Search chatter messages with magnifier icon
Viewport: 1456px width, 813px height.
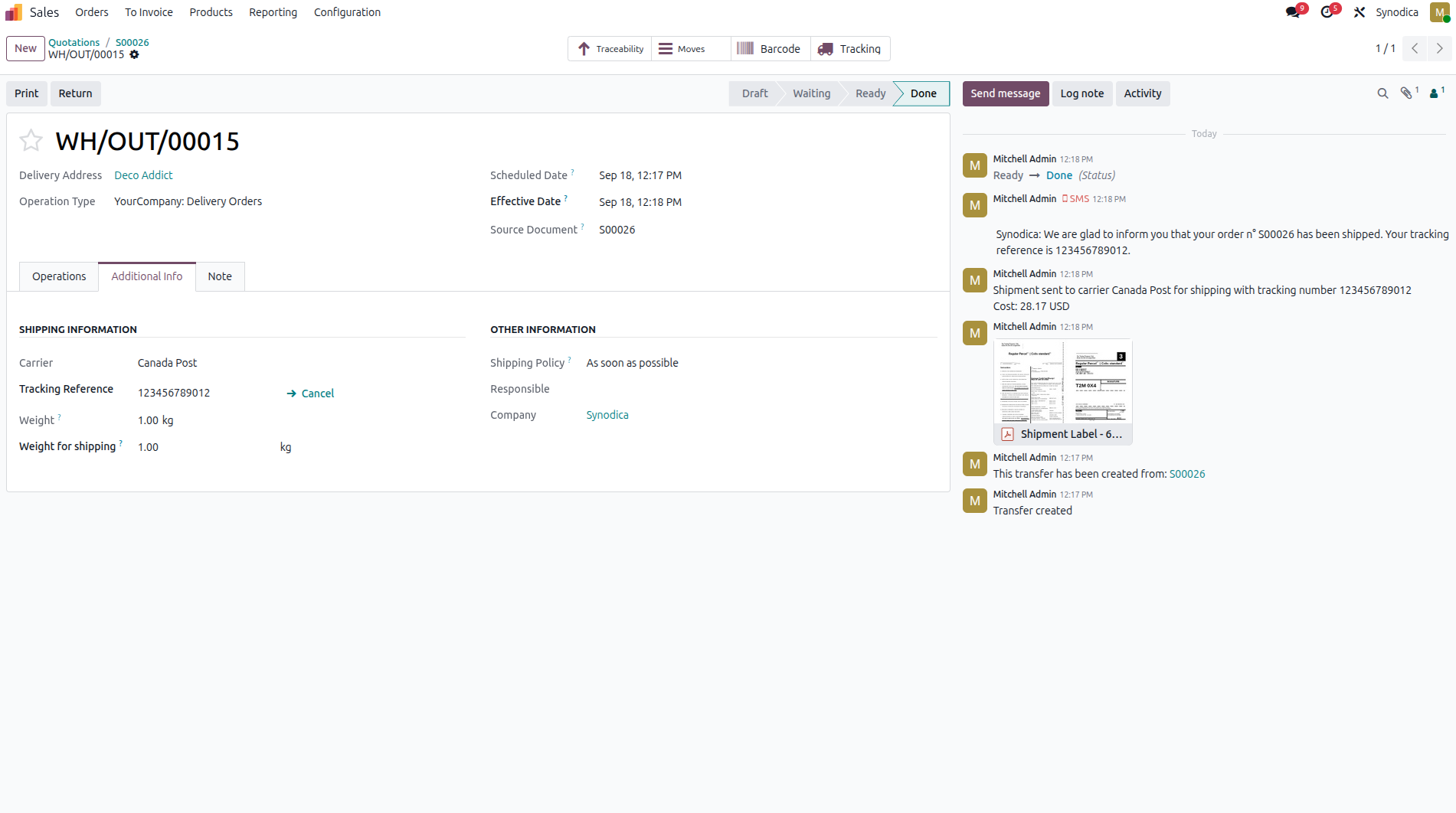[1382, 93]
